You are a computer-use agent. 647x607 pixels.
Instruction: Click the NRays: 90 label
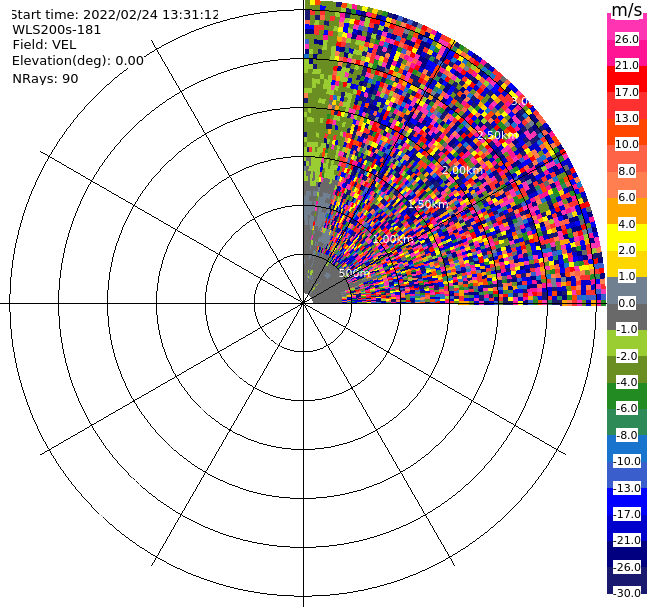click(45, 78)
